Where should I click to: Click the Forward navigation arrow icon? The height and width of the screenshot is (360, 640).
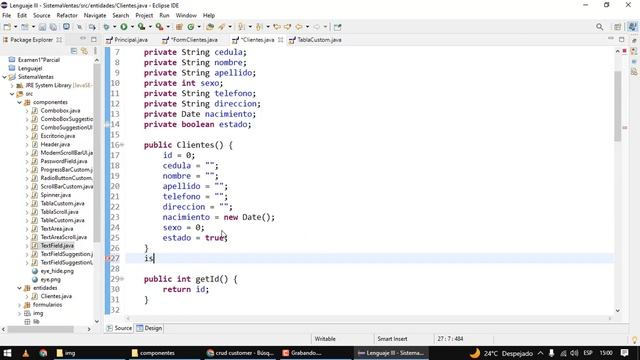(x=317, y=27)
